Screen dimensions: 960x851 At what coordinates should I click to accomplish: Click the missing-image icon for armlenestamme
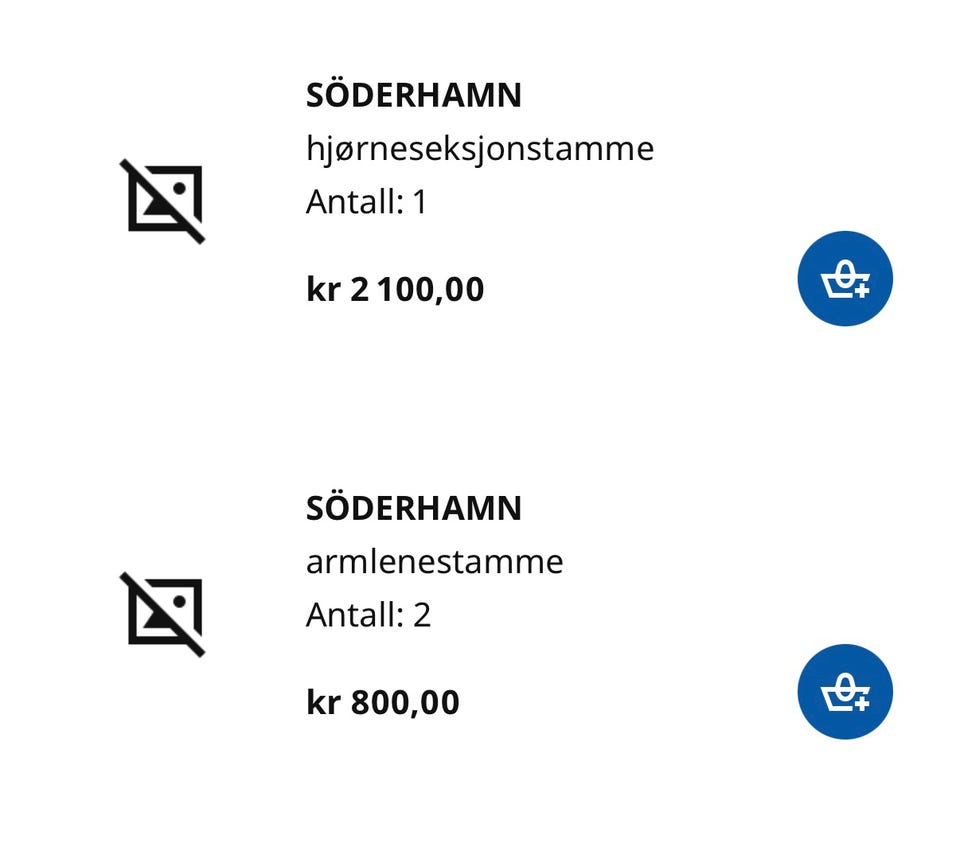(x=164, y=613)
